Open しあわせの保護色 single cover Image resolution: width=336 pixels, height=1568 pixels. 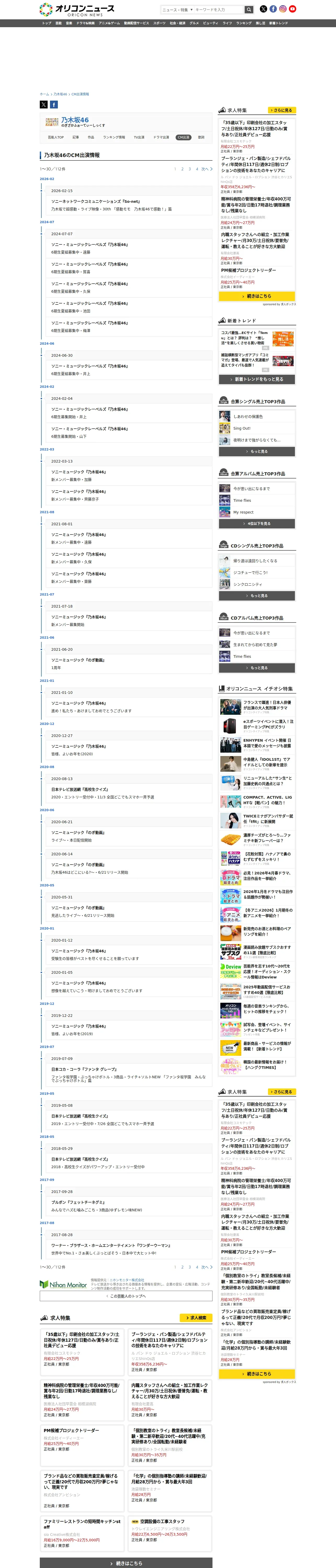[x=225, y=417]
